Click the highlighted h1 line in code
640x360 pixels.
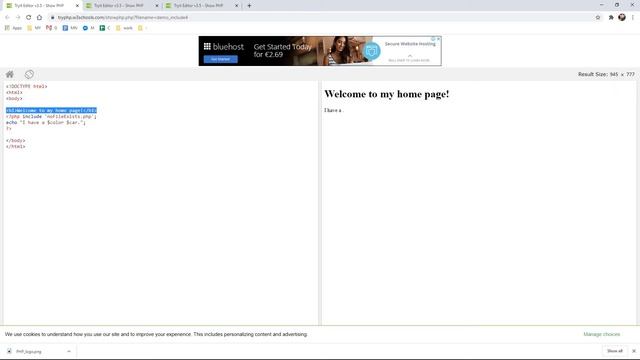point(51,110)
